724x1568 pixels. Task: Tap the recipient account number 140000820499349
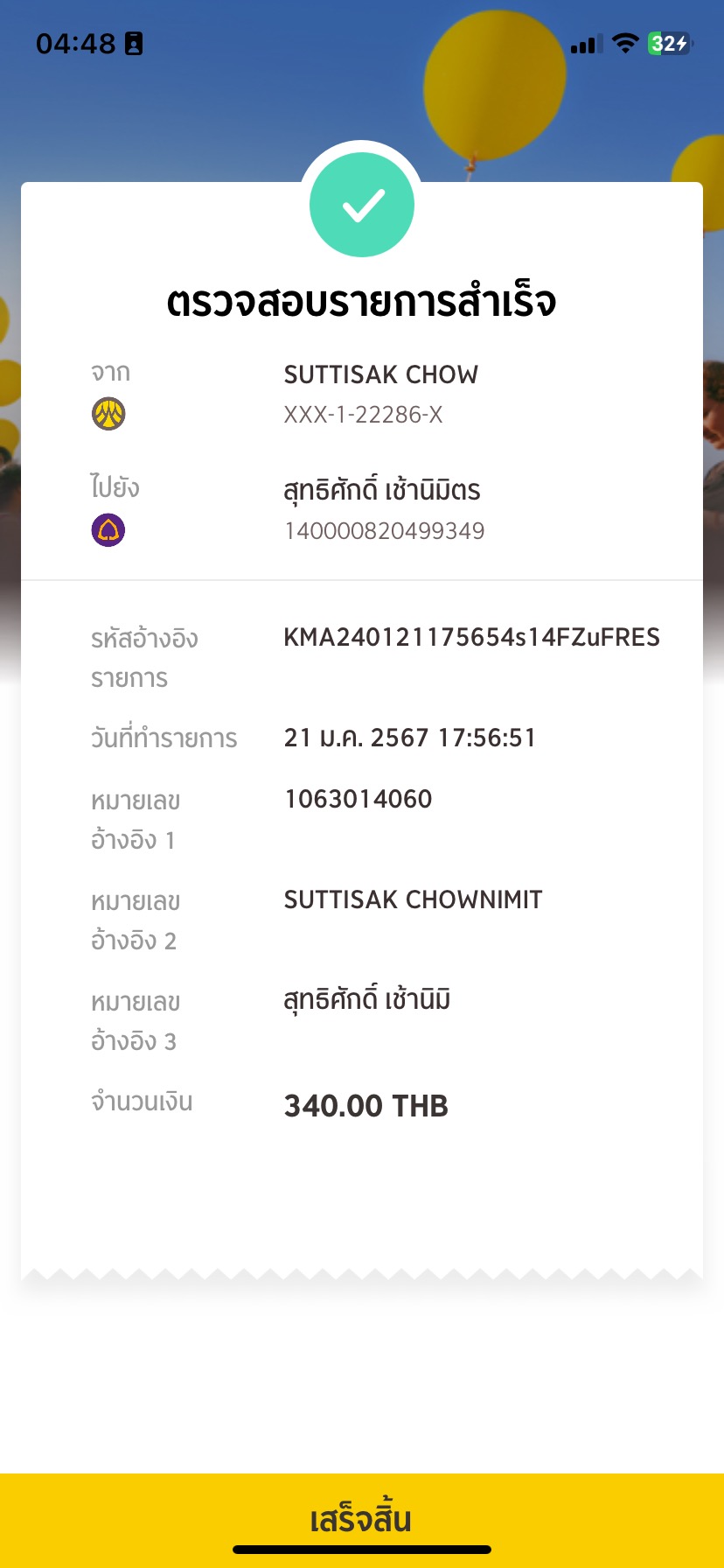[x=384, y=530]
